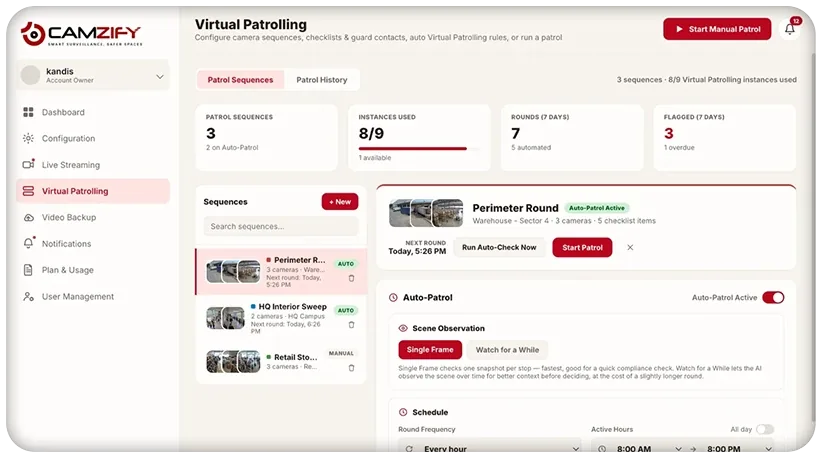Go to Live Streaming page
Screen dimensions: 821x462
(93, 164)
